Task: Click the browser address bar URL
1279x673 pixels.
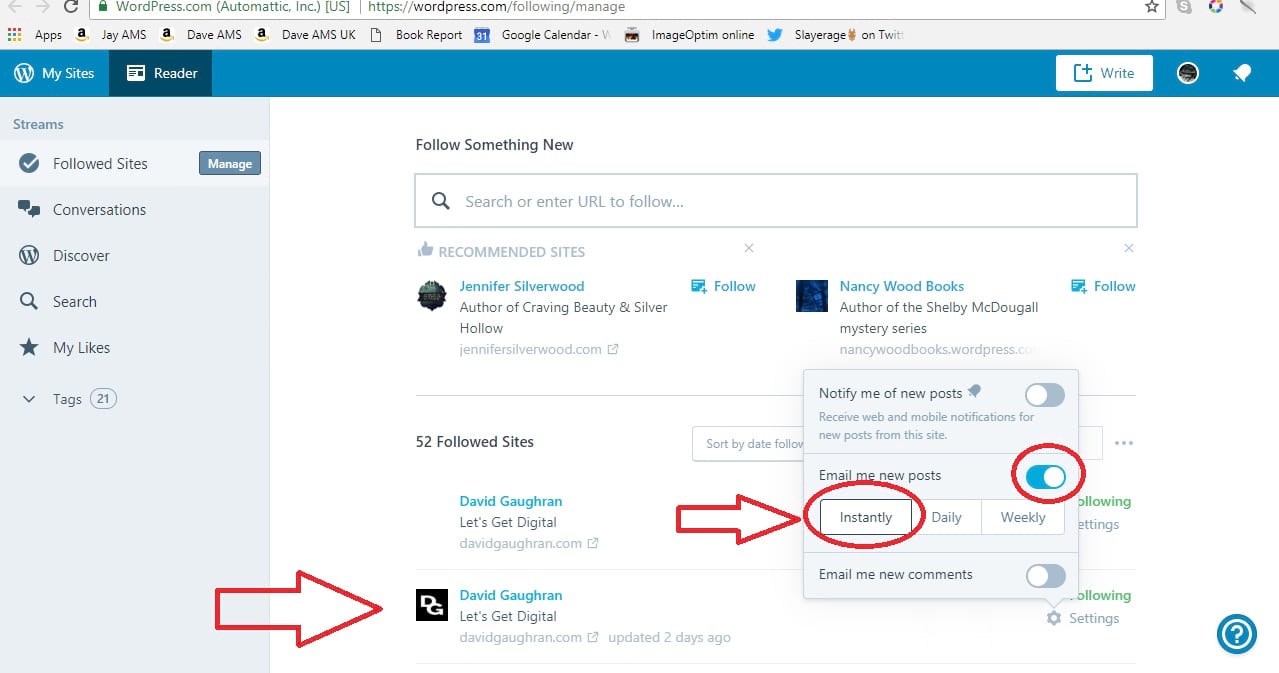Action: coord(497,6)
